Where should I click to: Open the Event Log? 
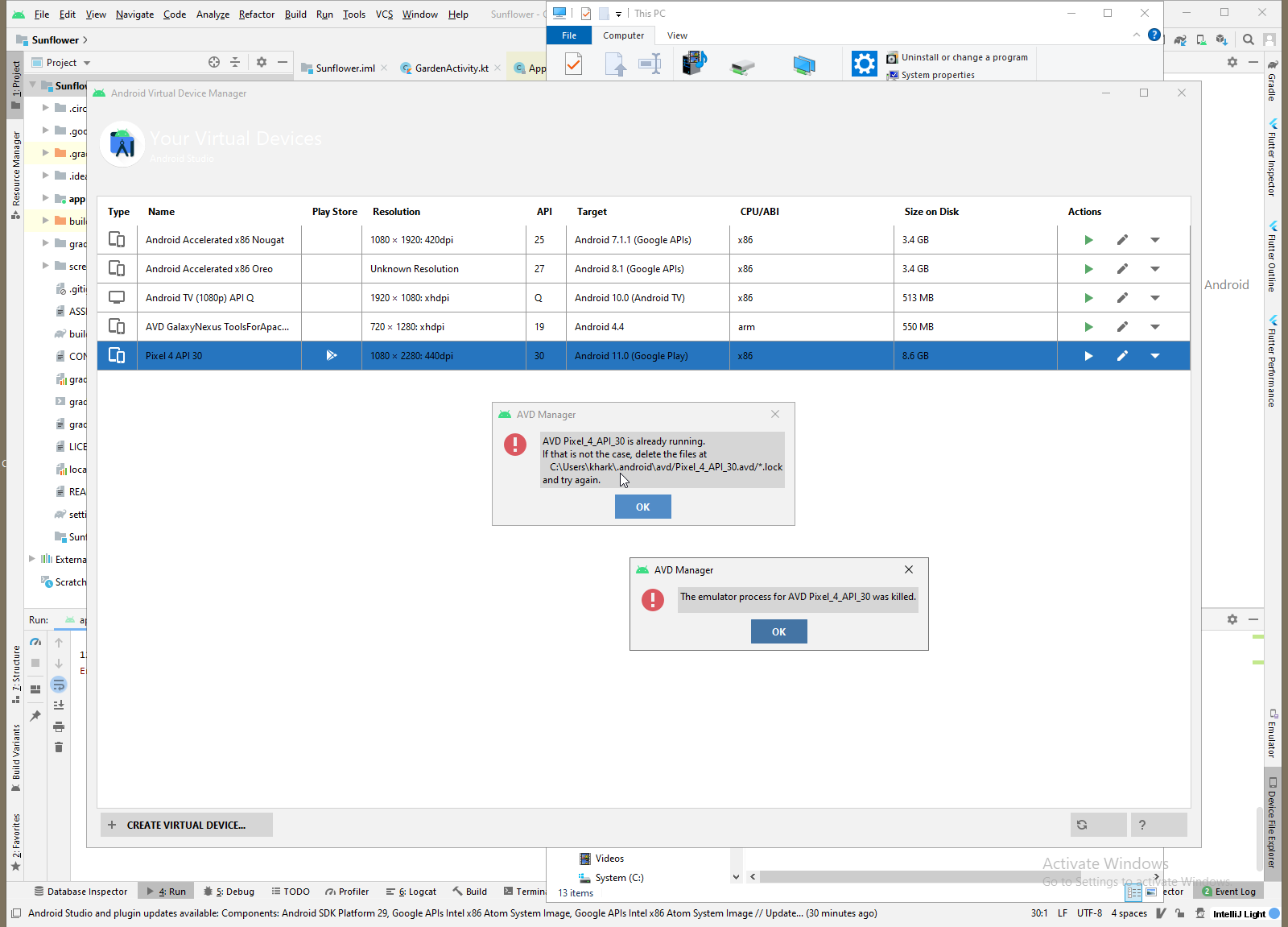click(1229, 892)
